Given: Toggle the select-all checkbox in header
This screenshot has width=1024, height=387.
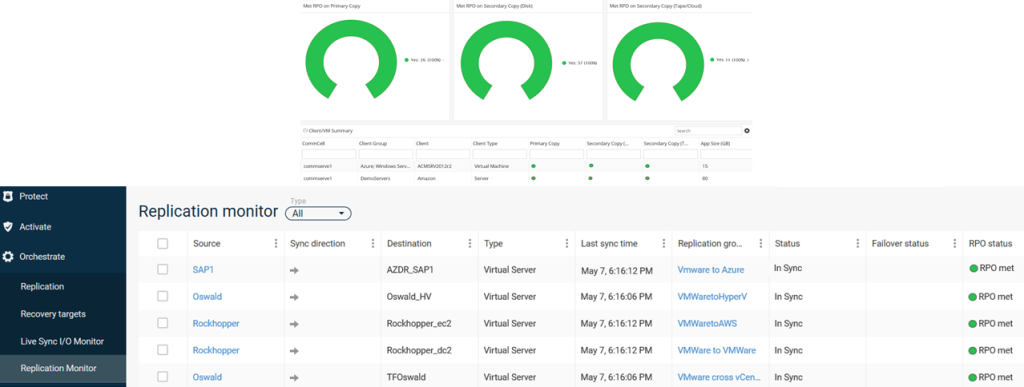Looking at the screenshot, I should click(163, 243).
